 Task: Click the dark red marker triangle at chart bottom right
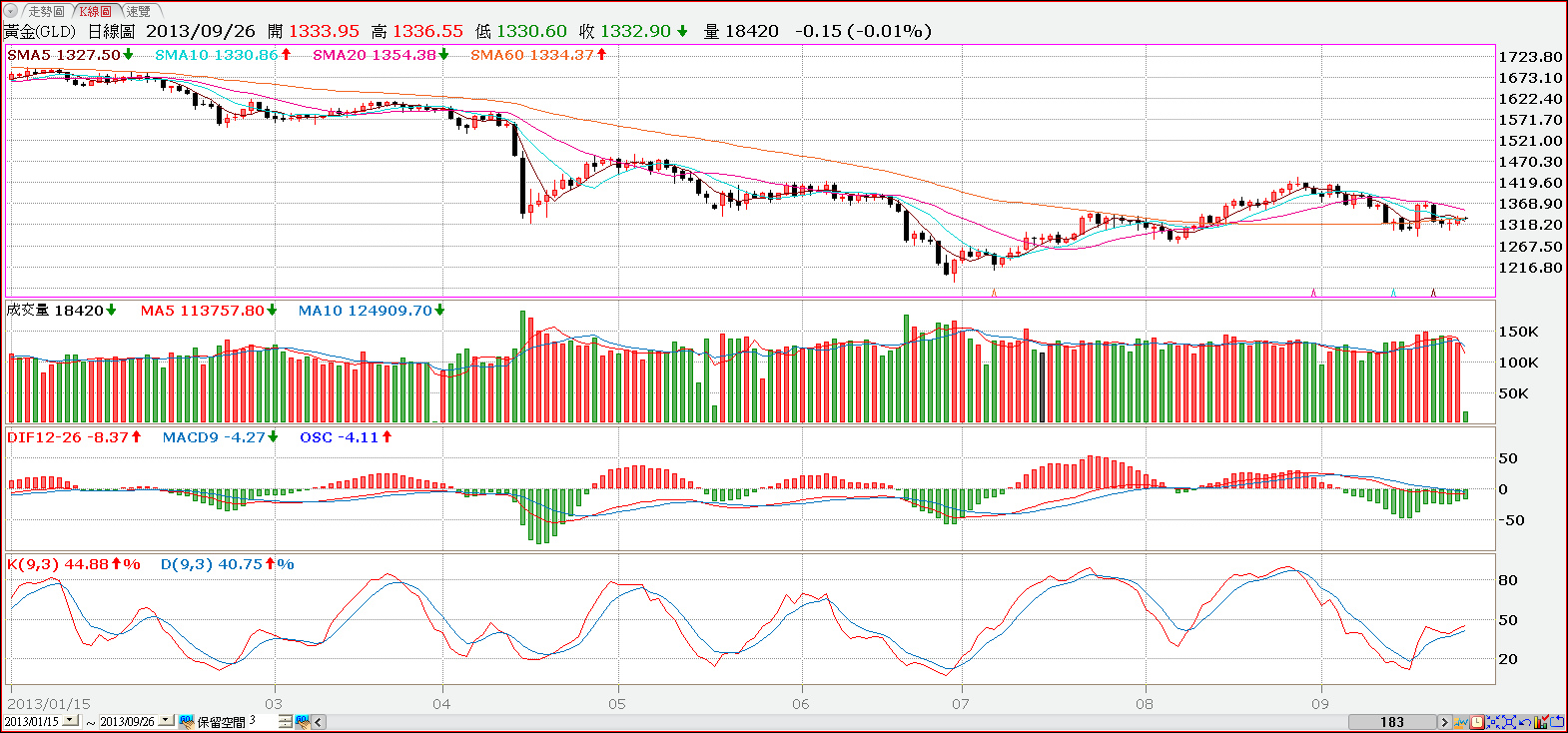[1433, 293]
